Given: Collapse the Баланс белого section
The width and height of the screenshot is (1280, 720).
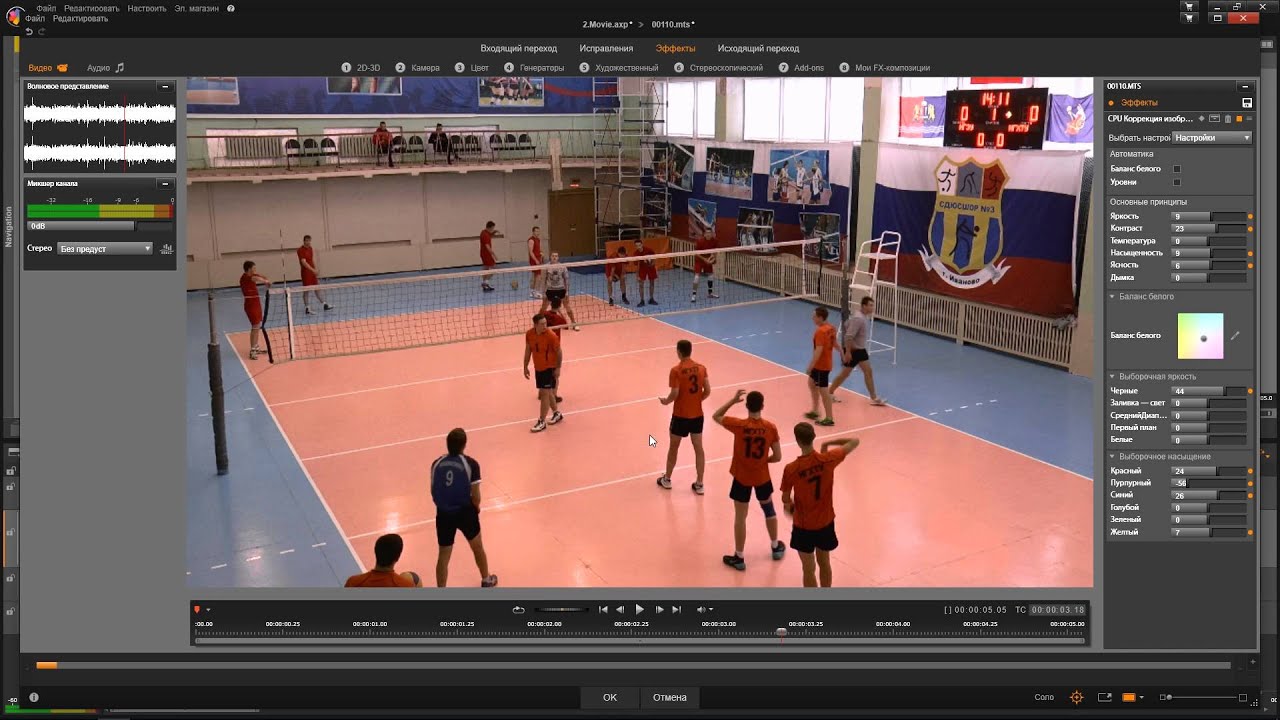Looking at the screenshot, I should coord(1112,297).
